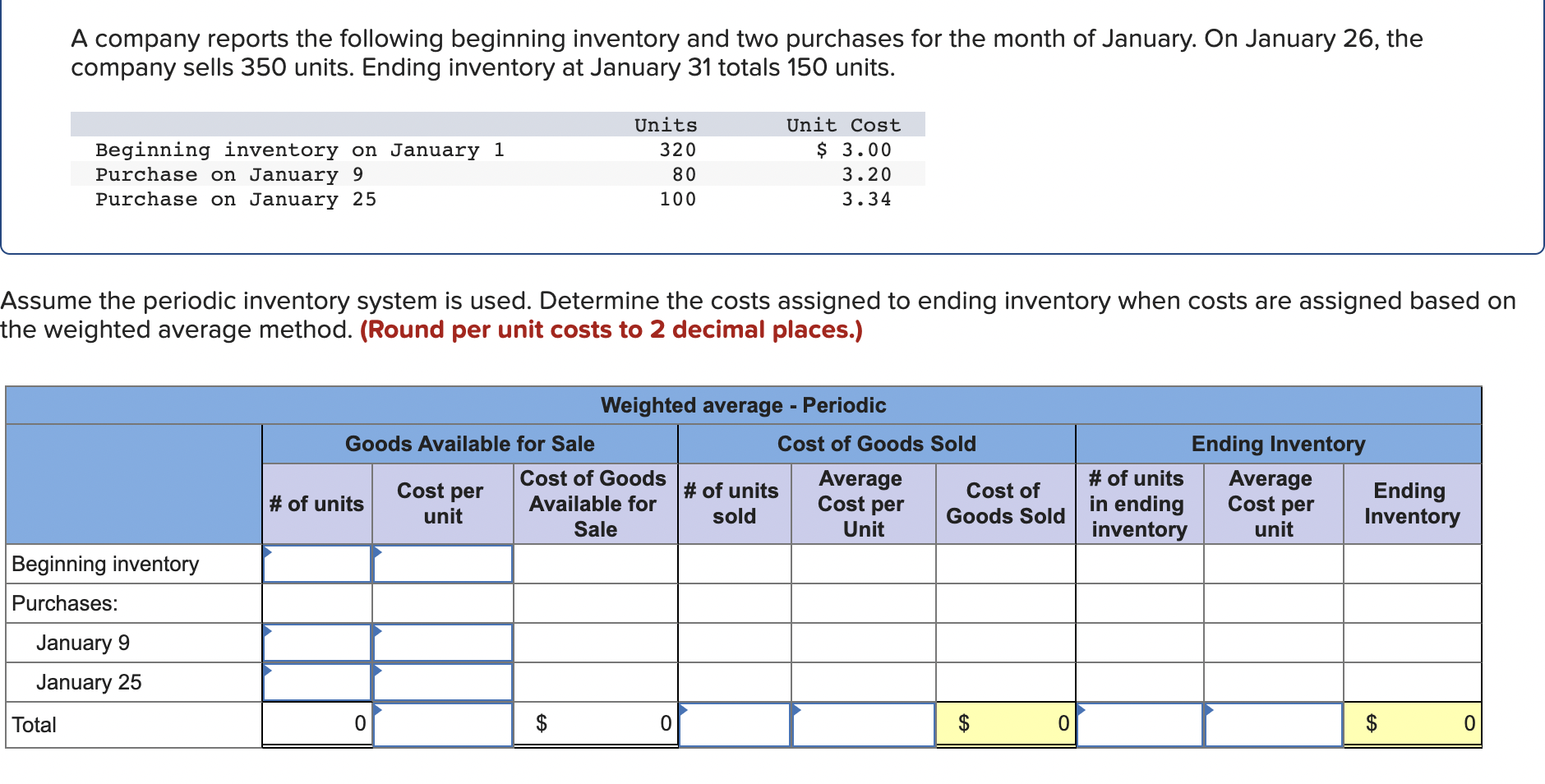Select the Total units sold input cell
Image resolution: width=1545 pixels, height=784 pixels.
coord(734,723)
